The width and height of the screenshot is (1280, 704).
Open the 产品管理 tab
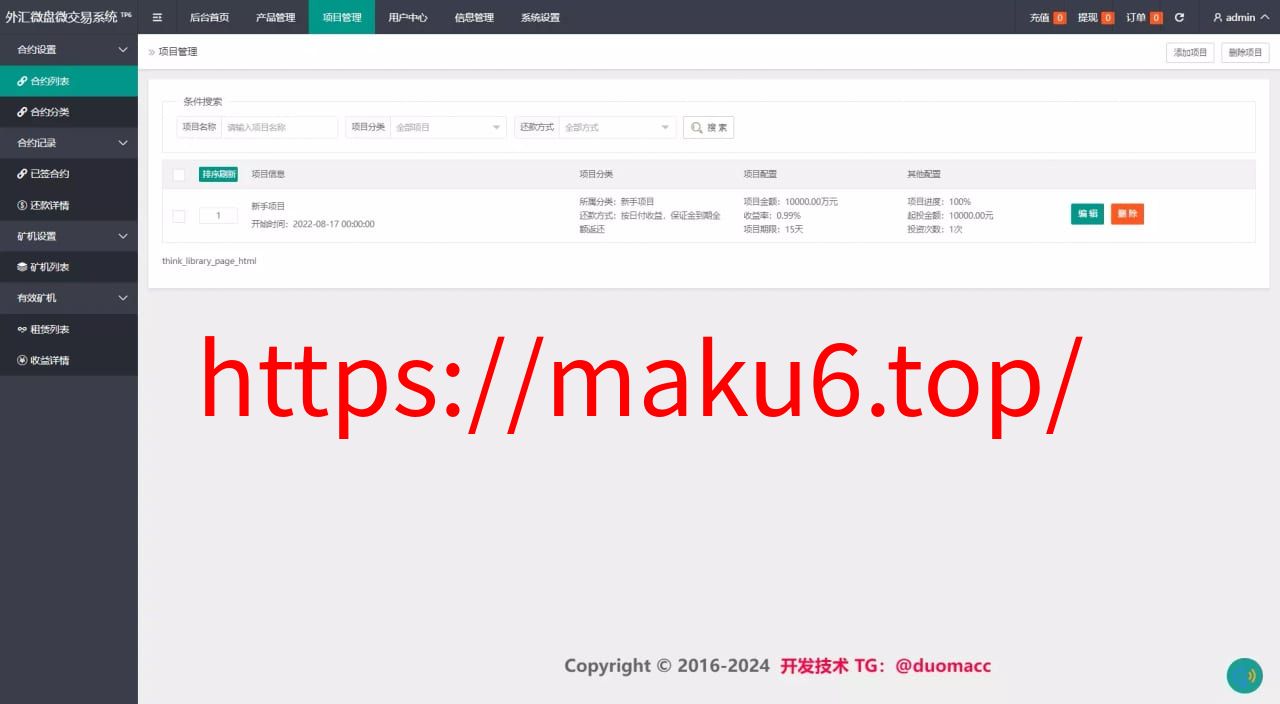pyautogui.click(x=275, y=17)
